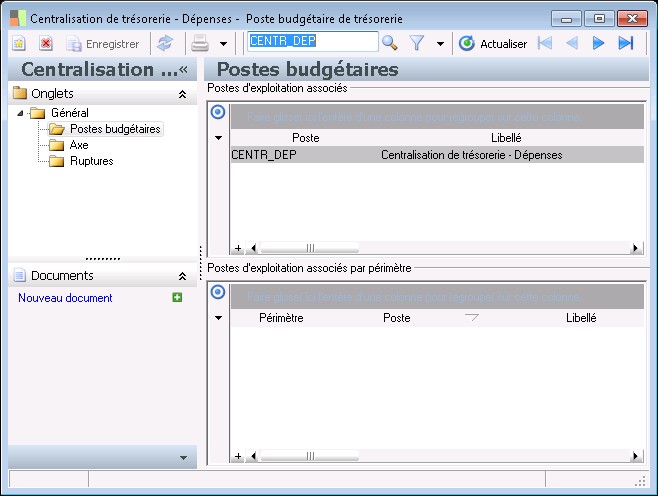Click the bottom arrow of the left panel
This screenshot has width=658, height=496.
pos(183,458)
